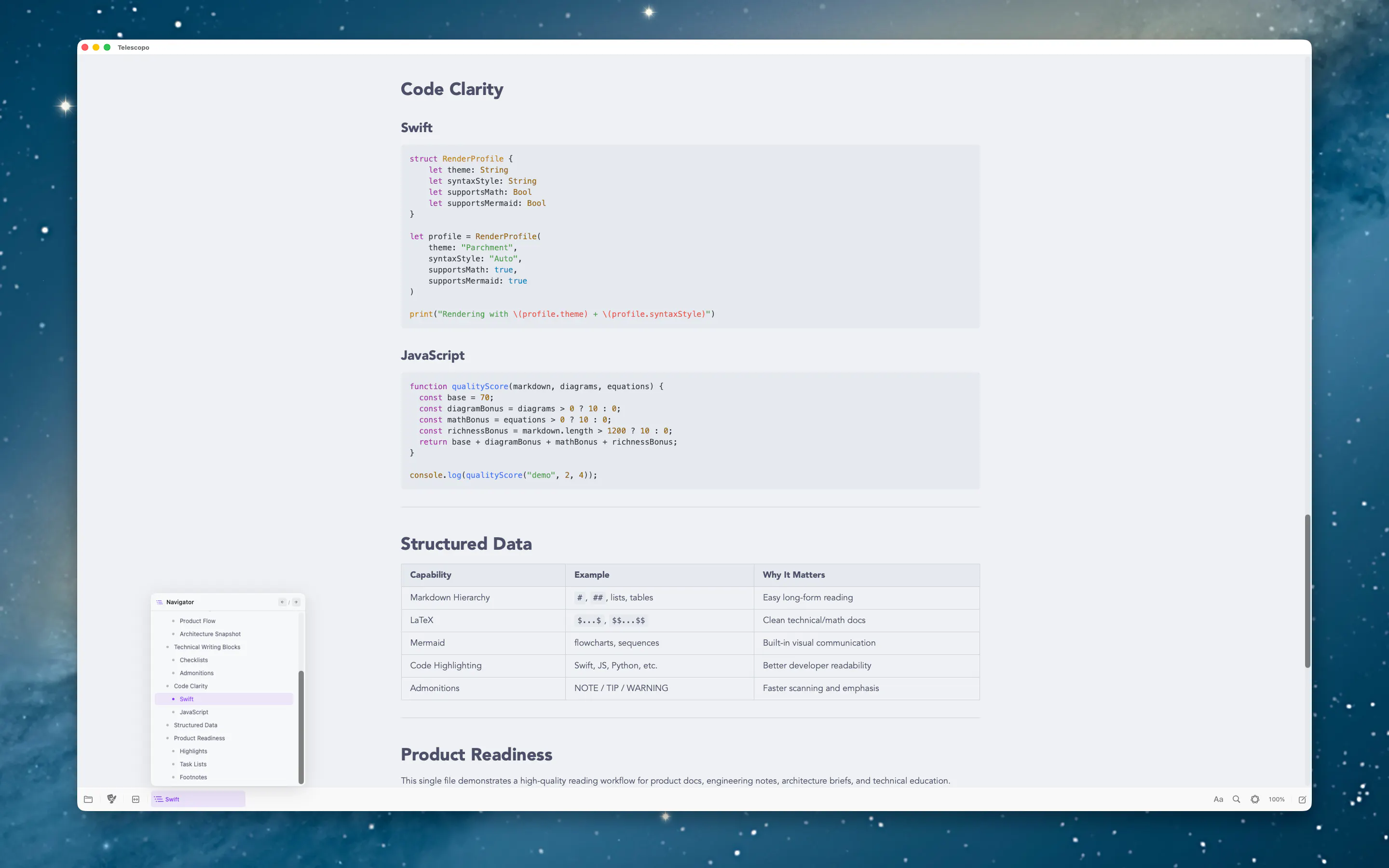Click the theater masks theme icon
Image resolution: width=1389 pixels, height=868 pixels.
click(x=112, y=799)
